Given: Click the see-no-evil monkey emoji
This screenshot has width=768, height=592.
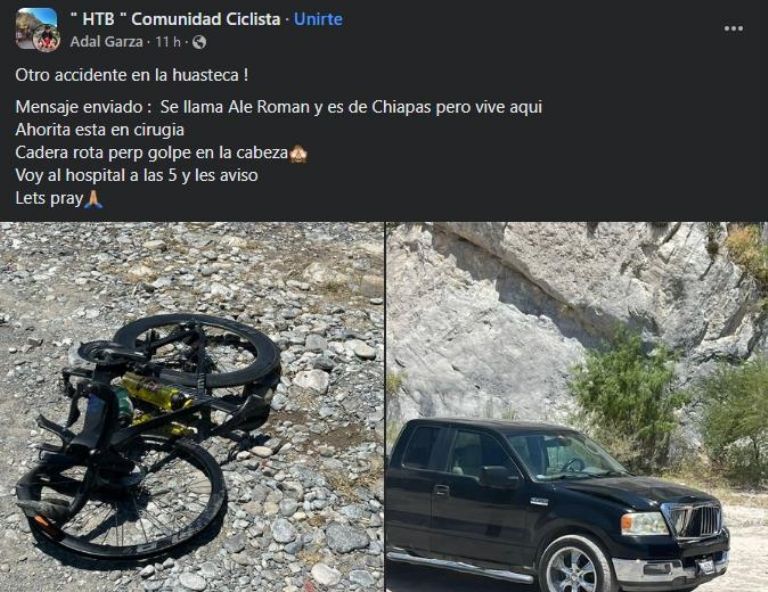Looking at the screenshot, I should pyautogui.click(x=298, y=154).
